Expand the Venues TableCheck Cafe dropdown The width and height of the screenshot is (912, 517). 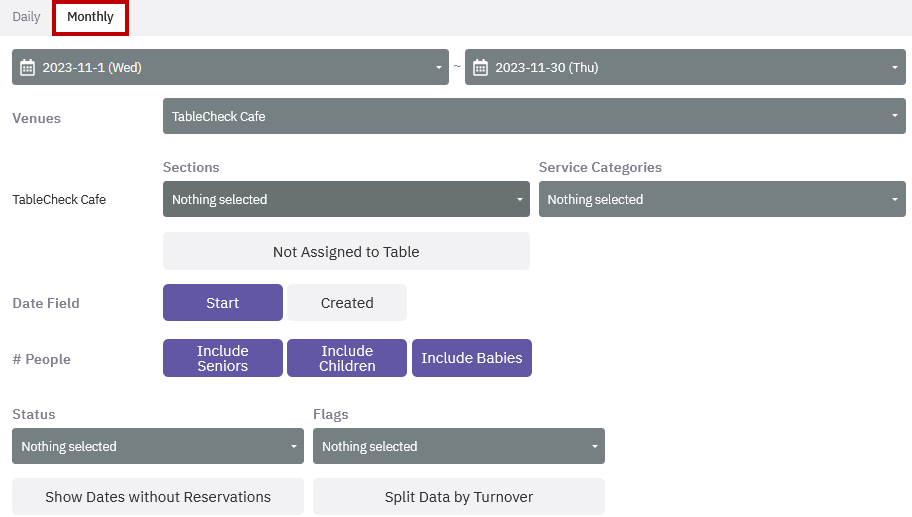[x=534, y=116]
